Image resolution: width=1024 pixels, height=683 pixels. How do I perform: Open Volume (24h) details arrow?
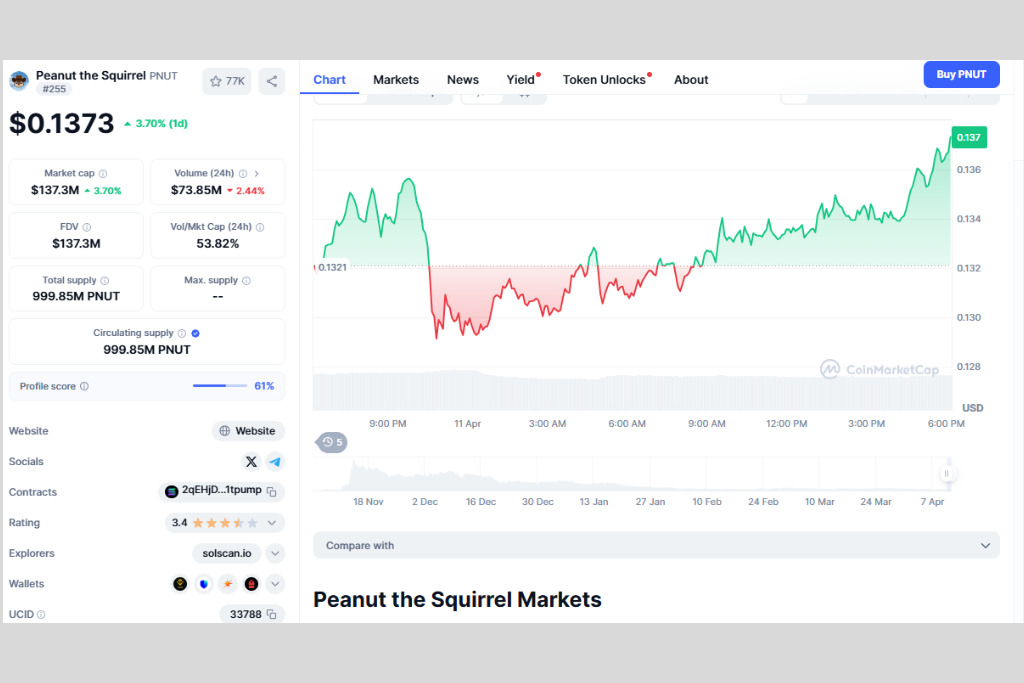point(257,174)
